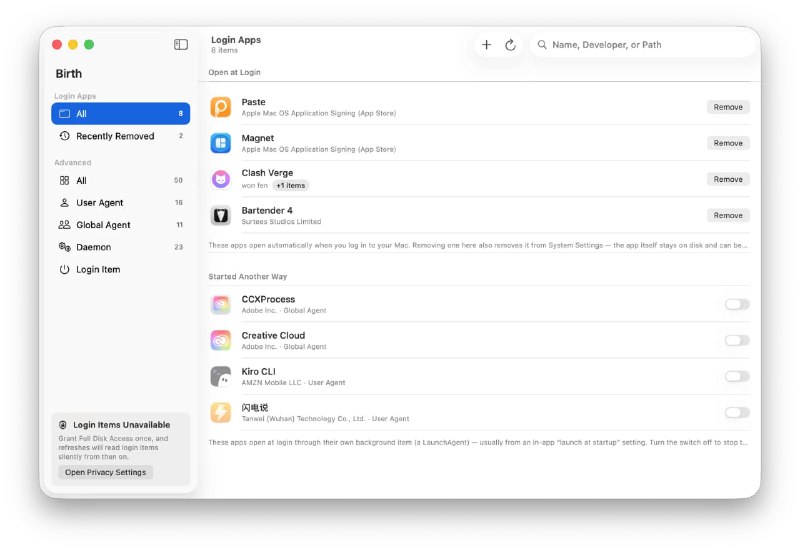Show Daemon items
Screen dimensions: 800x550
point(120,247)
